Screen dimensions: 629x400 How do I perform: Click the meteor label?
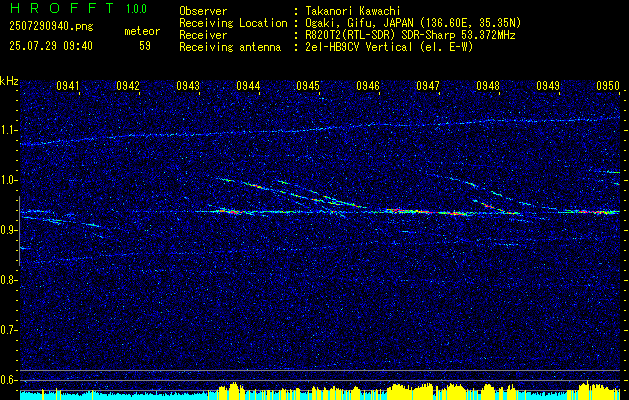tap(142, 31)
